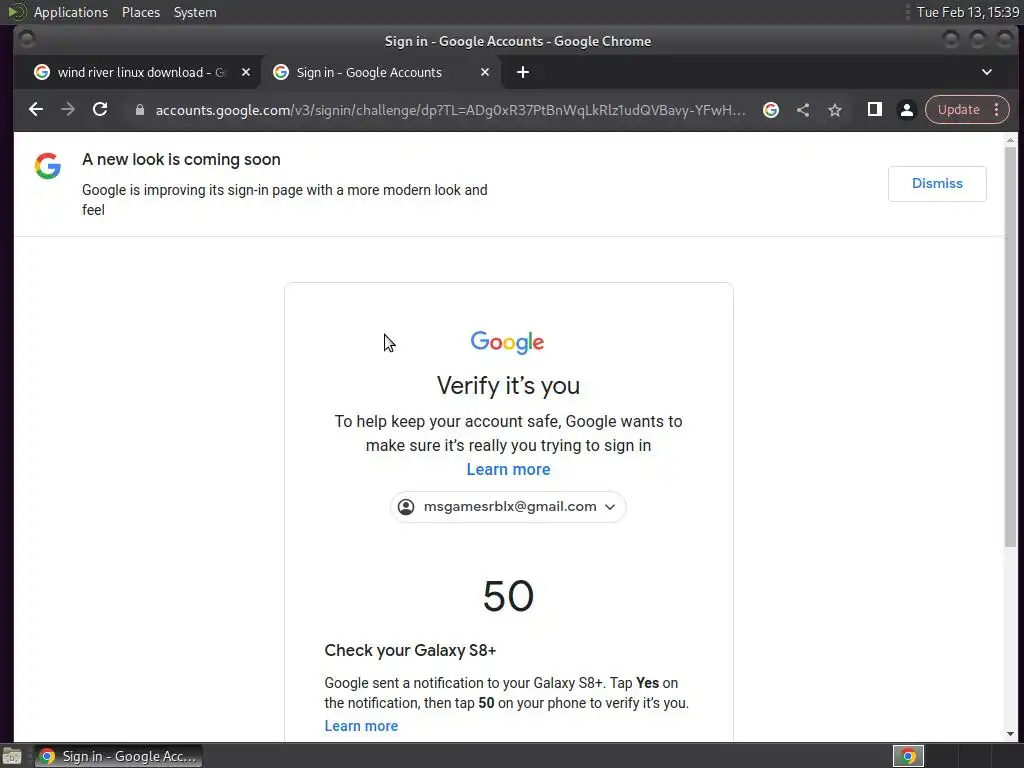The image size is (1024, 768).
Task: Open the account switcher msgamesrblx@gmail.com
Action: coord(508,507)
